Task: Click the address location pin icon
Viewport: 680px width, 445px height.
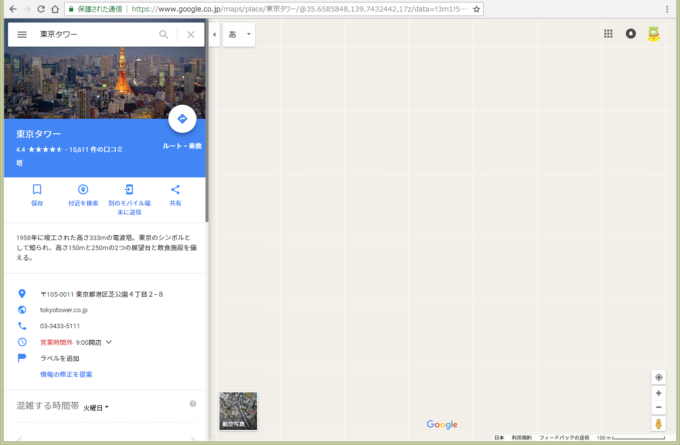Action: 22,294
